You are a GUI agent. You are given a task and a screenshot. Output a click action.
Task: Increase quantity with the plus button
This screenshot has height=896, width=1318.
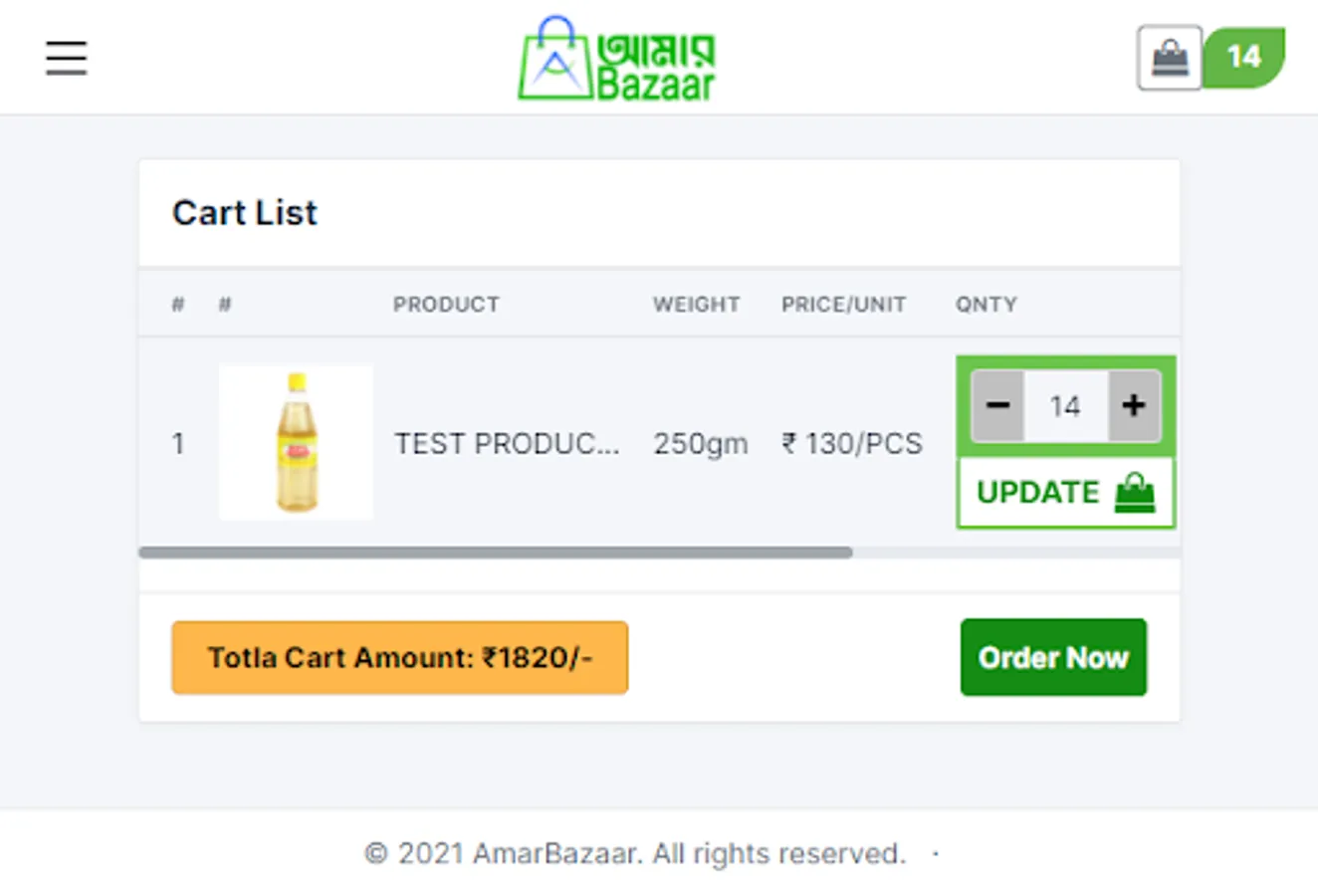(1133, 405)
